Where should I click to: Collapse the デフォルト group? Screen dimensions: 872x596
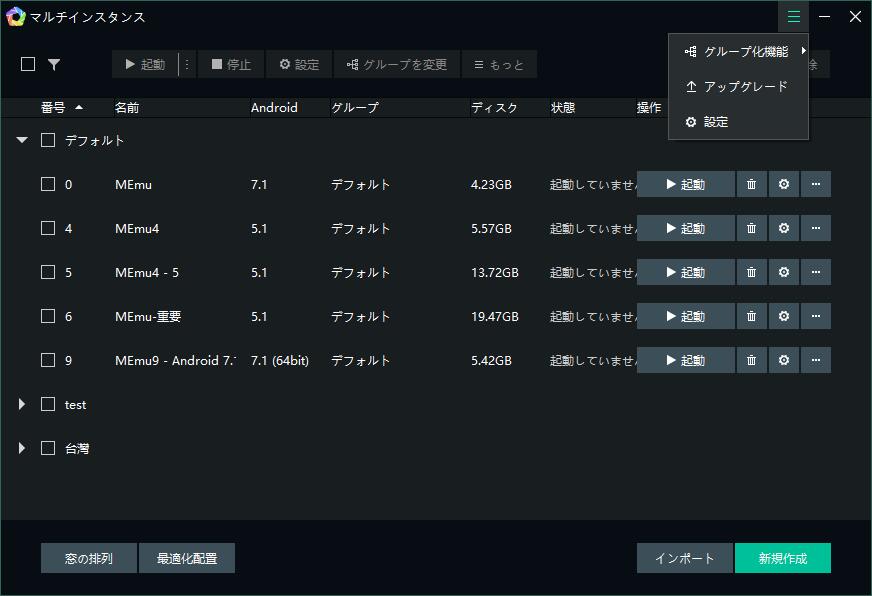point(22,141)
